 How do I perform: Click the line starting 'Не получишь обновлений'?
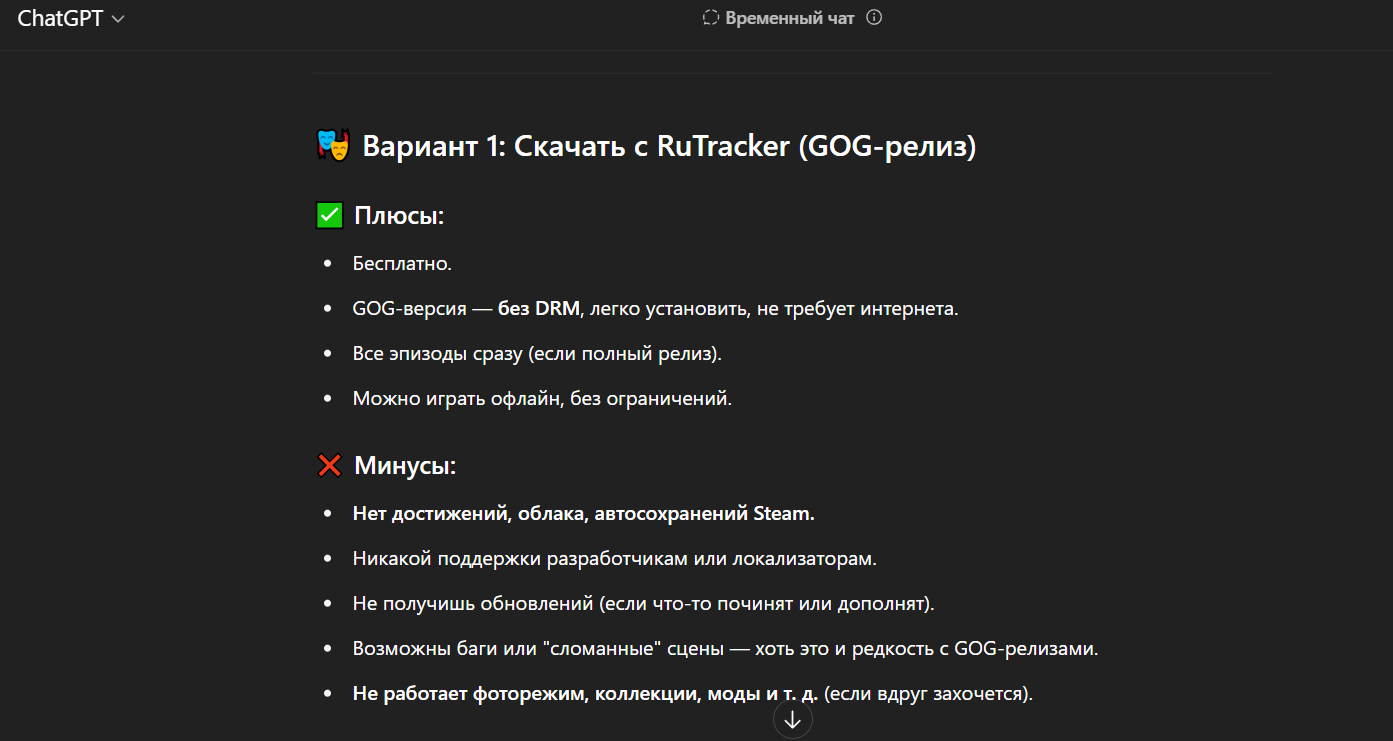644,604
